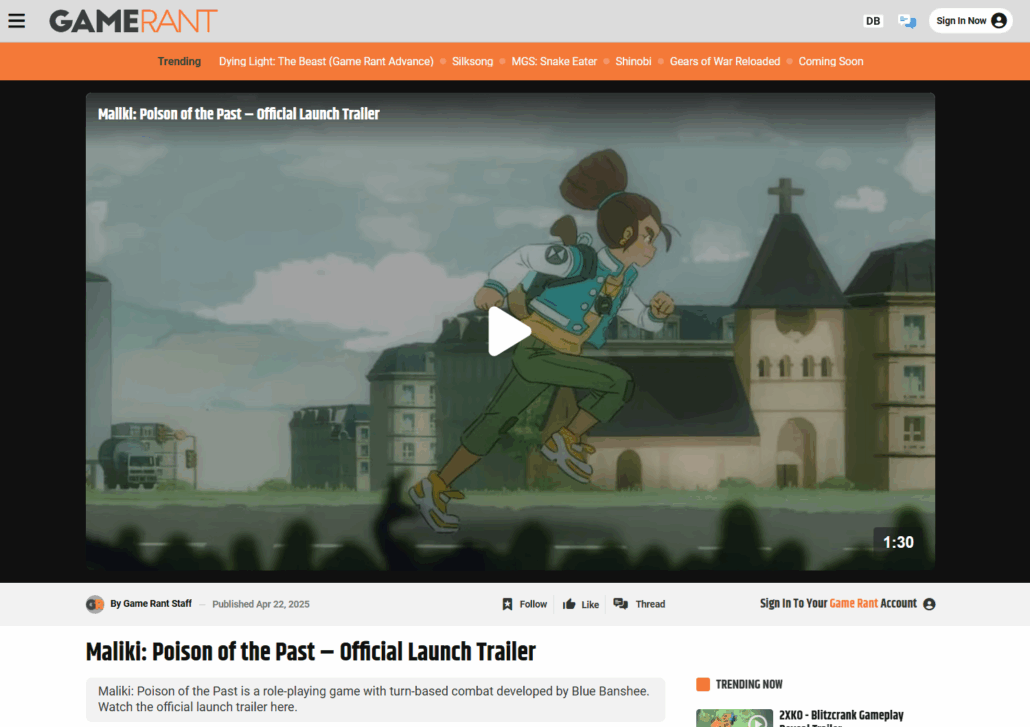Open Gears of War Reloaded link
Screen dimensions: 1030x727
point(724,61)
